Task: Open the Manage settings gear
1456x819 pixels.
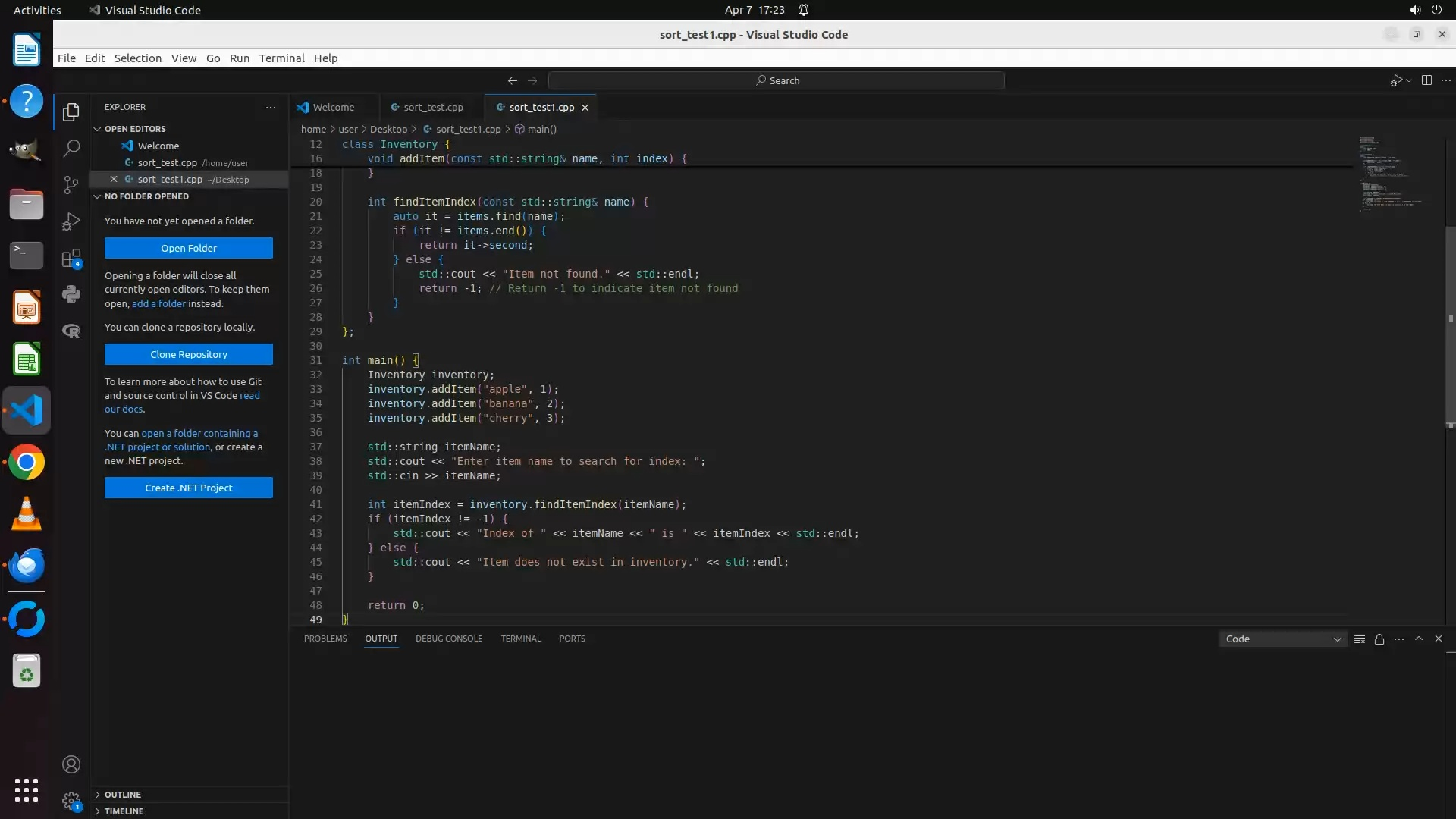Action: point(71,800)
